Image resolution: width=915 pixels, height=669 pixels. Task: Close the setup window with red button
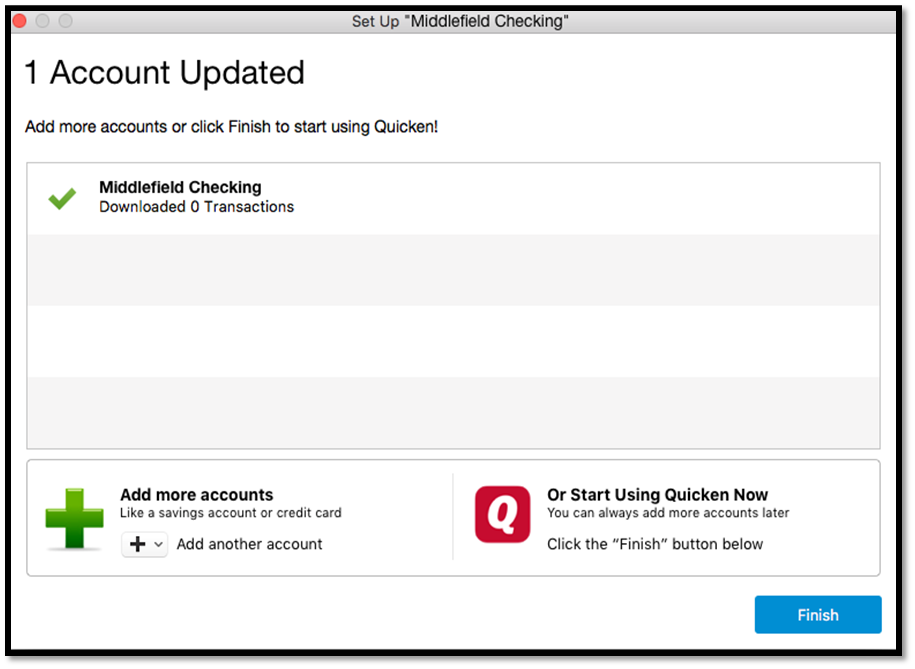click(19, 21)
